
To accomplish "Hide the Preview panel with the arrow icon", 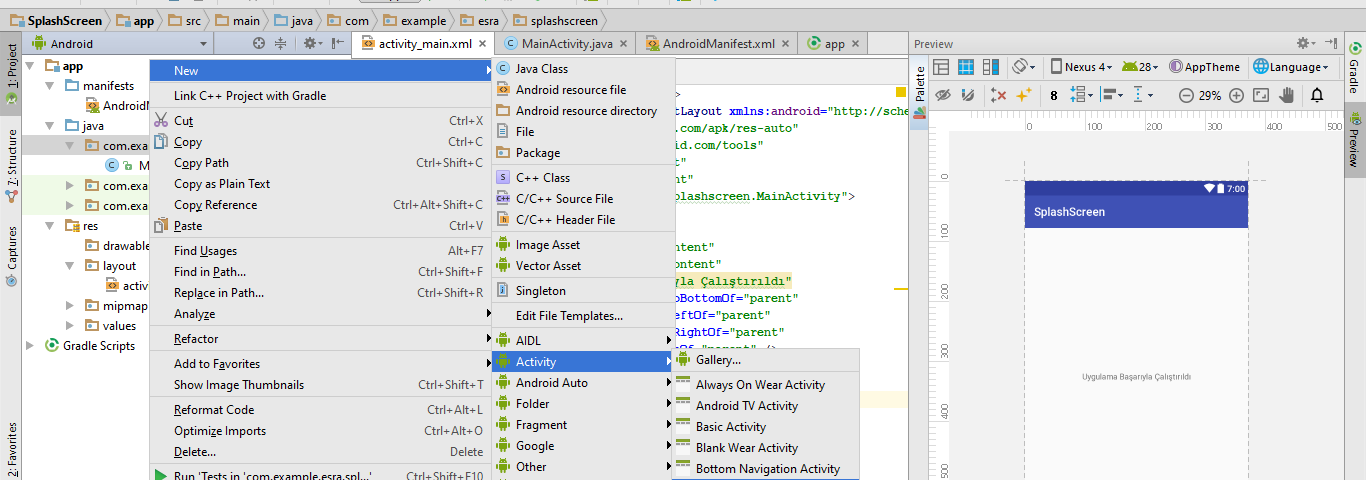I will point(1331,43).
